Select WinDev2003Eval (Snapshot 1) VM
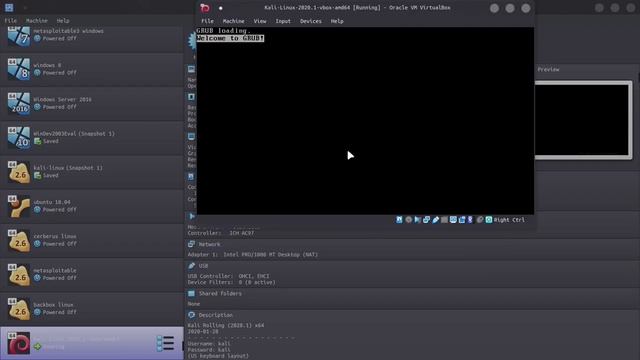 tap(92, 138)
